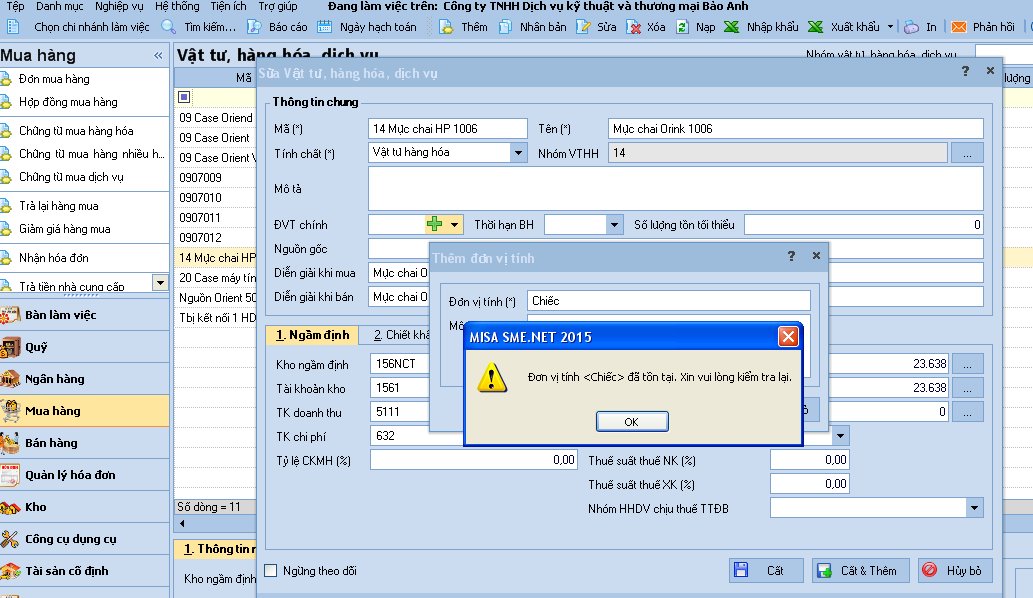Open the ĐVT chính dropdown arrow
This screenshot has height=598, width=1033.
tap(455, 225)
